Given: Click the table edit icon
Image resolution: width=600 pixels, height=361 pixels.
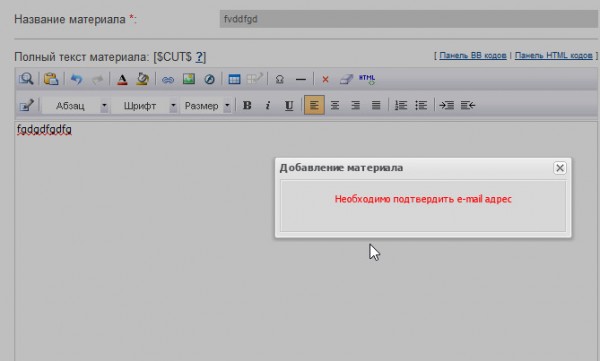Looking at the screenshot, I should pos(254,79).
